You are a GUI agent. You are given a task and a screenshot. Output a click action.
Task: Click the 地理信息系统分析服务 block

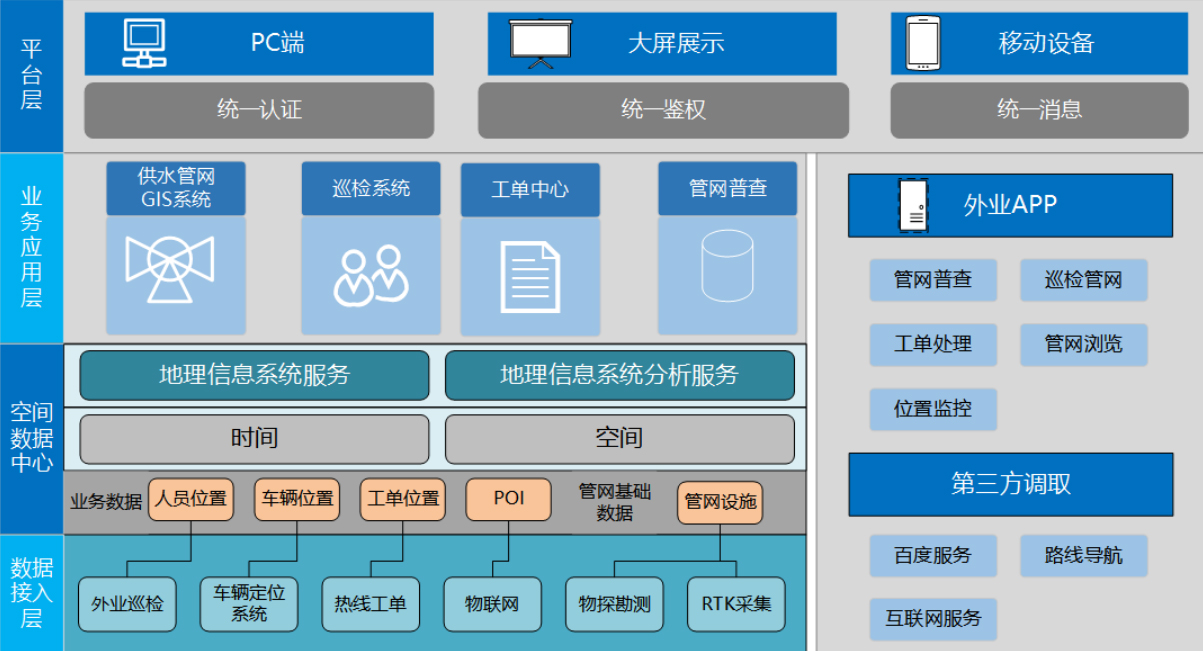pos(619,375)
